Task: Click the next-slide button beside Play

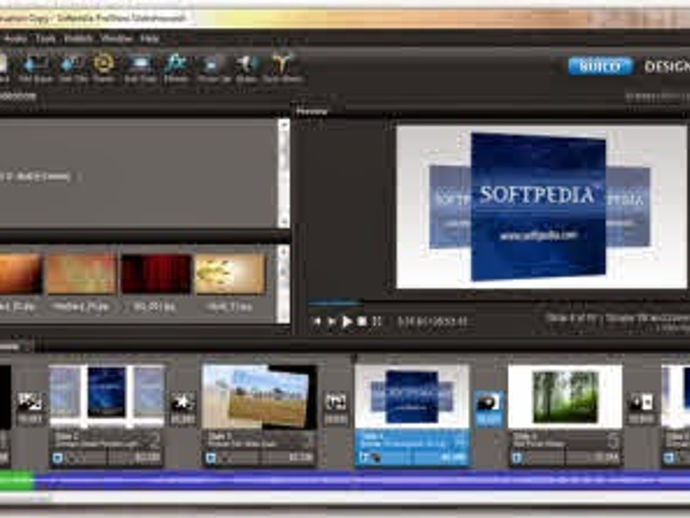Action: 331,322
